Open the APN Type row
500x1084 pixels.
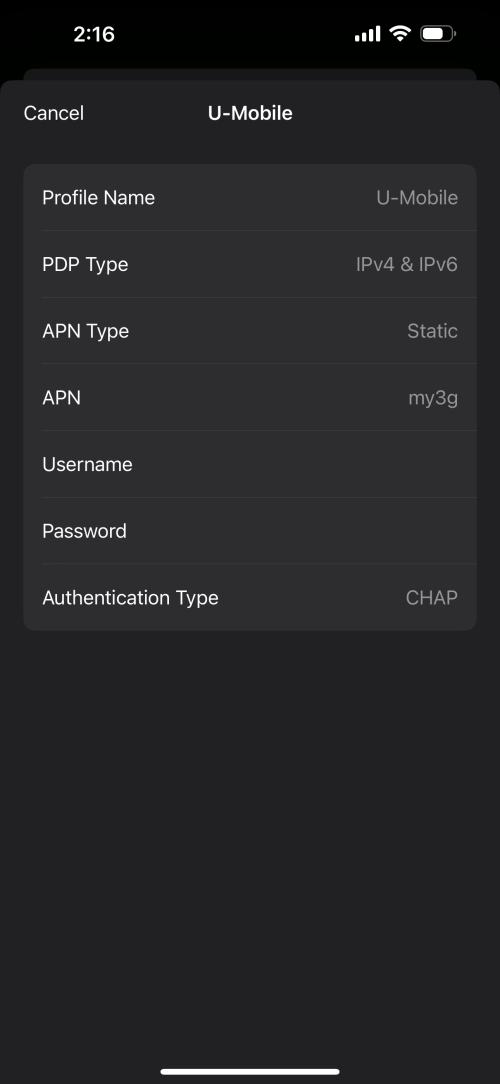250,331
